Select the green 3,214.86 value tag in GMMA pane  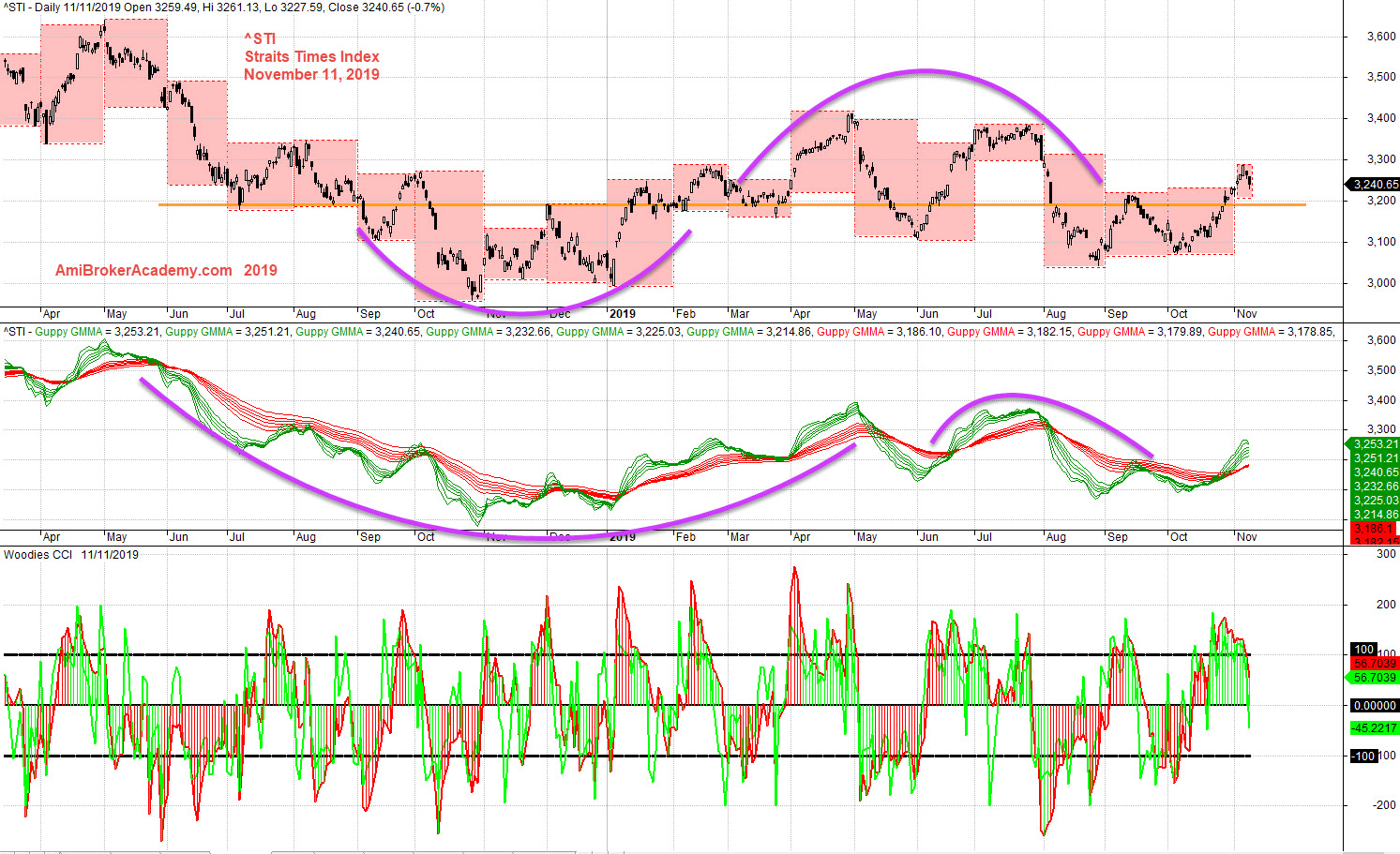[1374, 515]
